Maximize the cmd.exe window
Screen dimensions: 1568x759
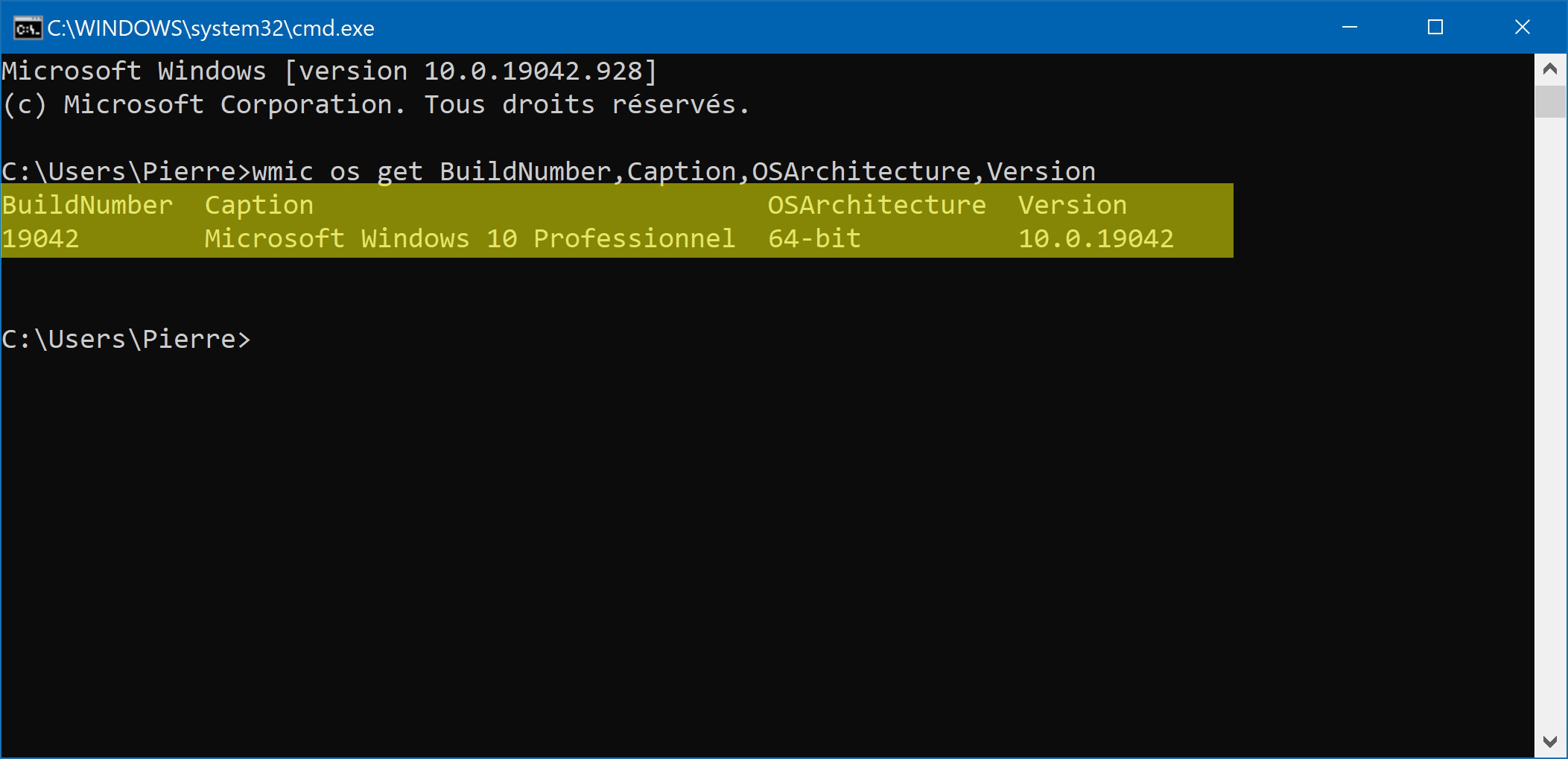point(1435,28)
